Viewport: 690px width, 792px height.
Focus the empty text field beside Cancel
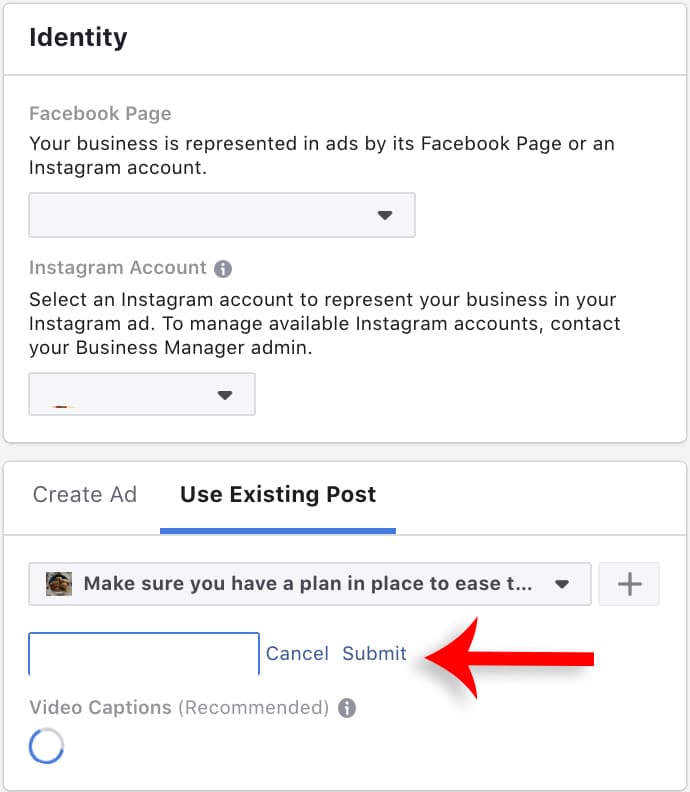tap(144, 653)
